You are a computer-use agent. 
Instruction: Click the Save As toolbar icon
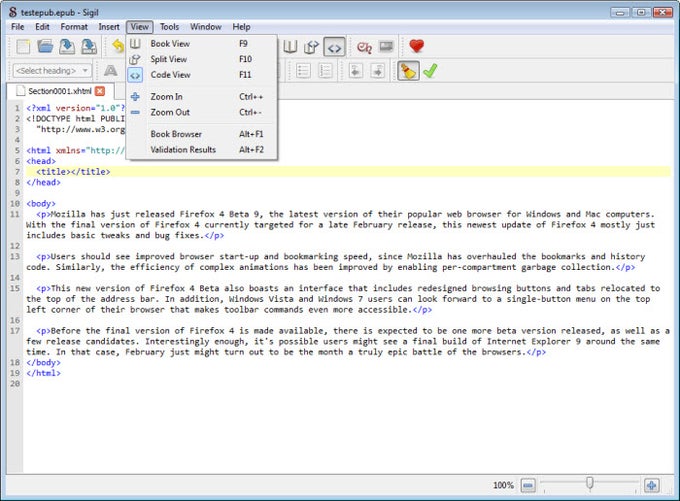point(89,46)
